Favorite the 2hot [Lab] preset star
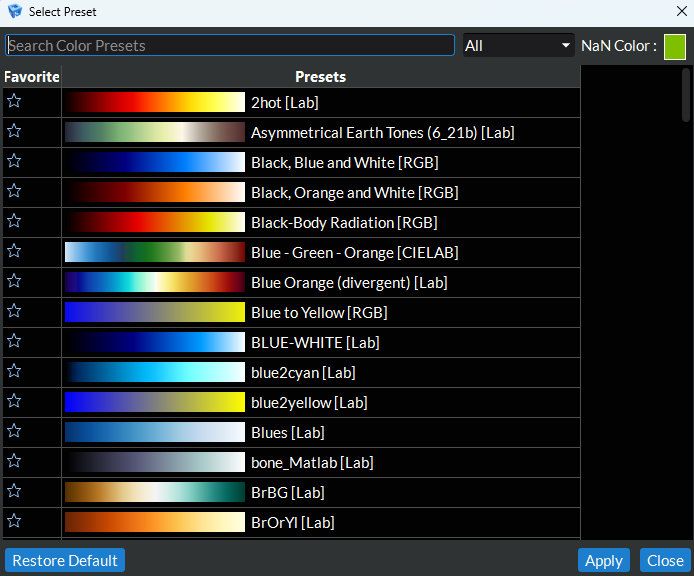The width and height of the screenshot is (694, 576). 14,101
